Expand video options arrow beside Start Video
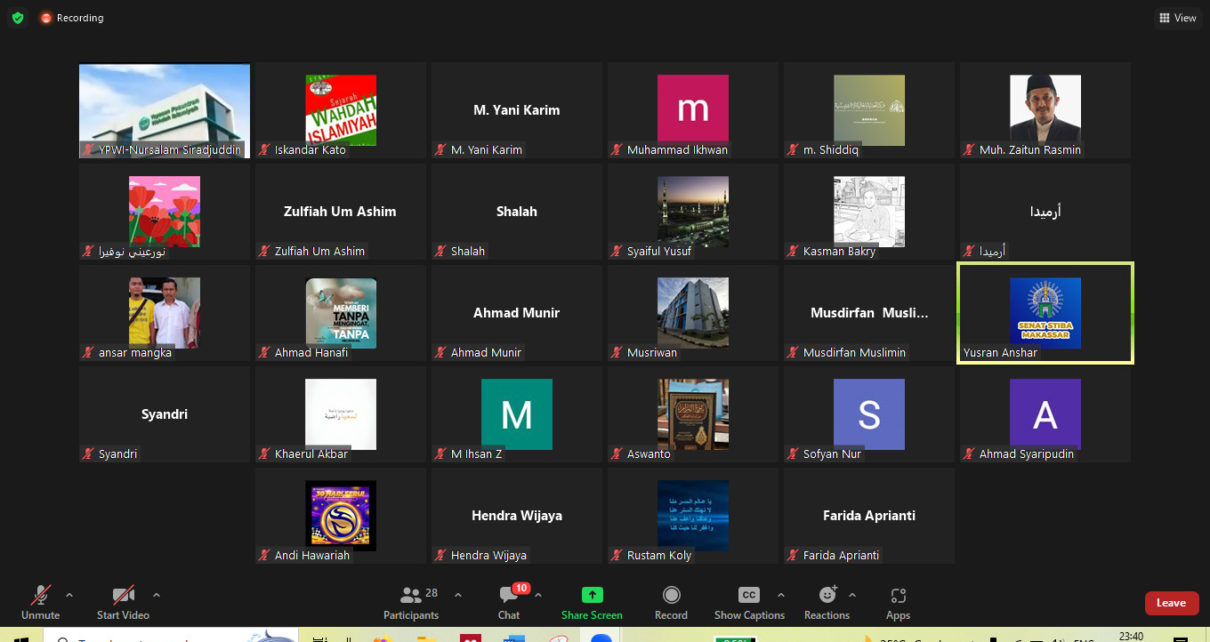The image size is (1210, 642). [156, 595]
